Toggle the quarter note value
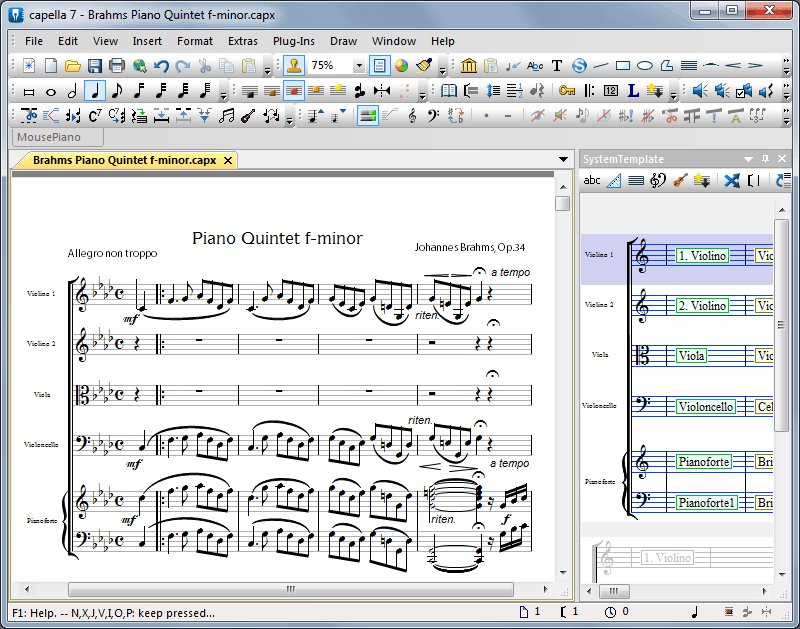 pos(95,91)
